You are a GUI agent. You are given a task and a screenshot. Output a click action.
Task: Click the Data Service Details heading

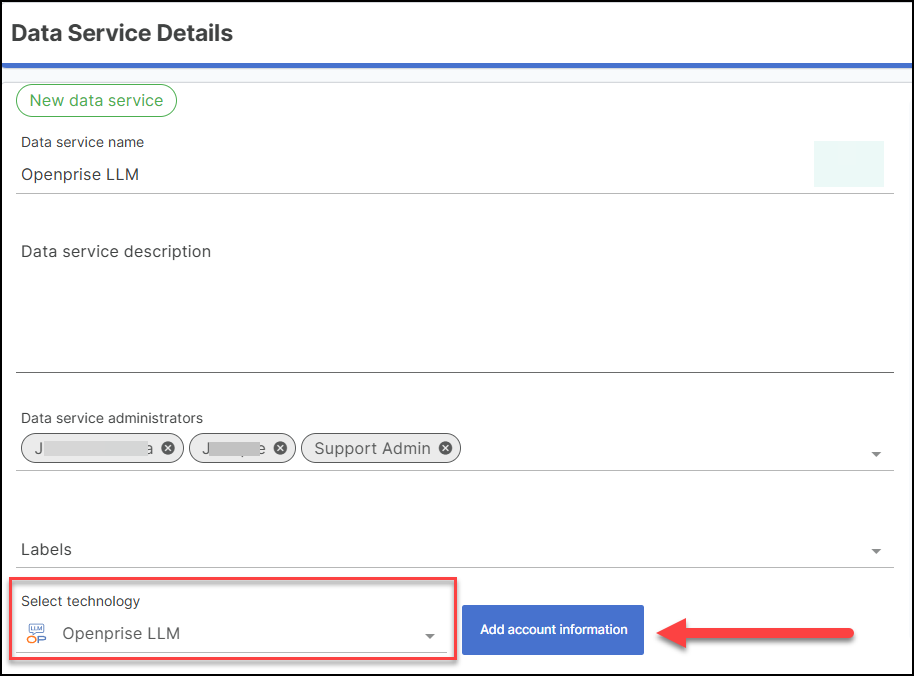[122, 33]
